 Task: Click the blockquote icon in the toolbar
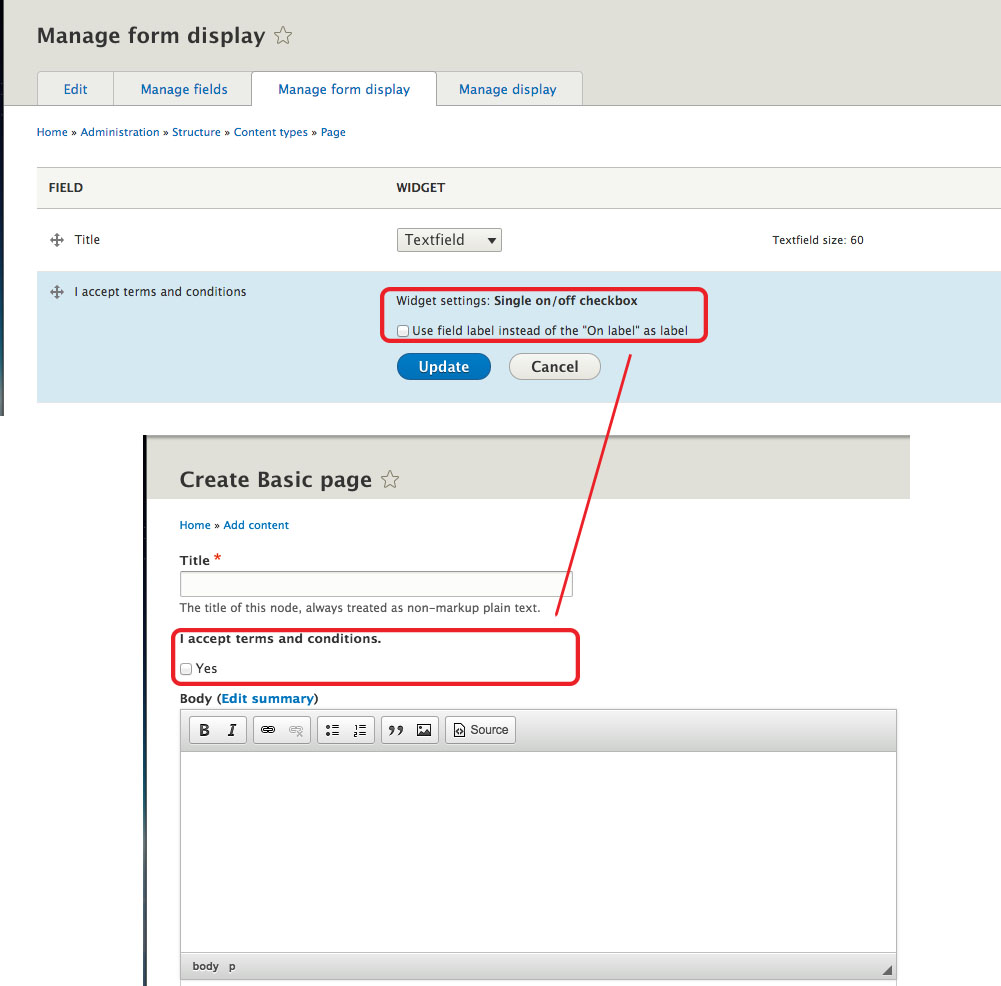398,729
